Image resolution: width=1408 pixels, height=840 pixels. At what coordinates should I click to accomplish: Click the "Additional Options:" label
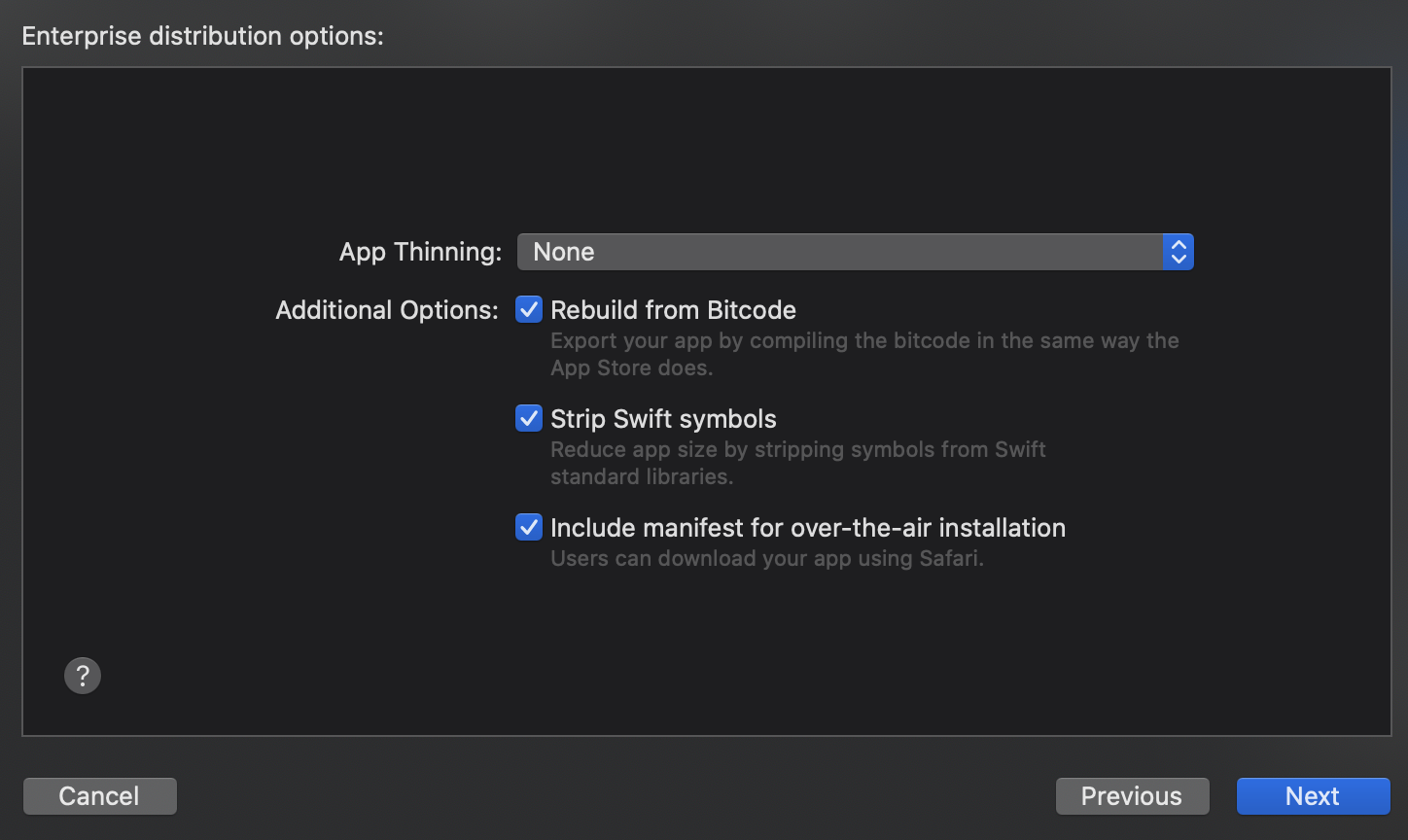(387, 310)
